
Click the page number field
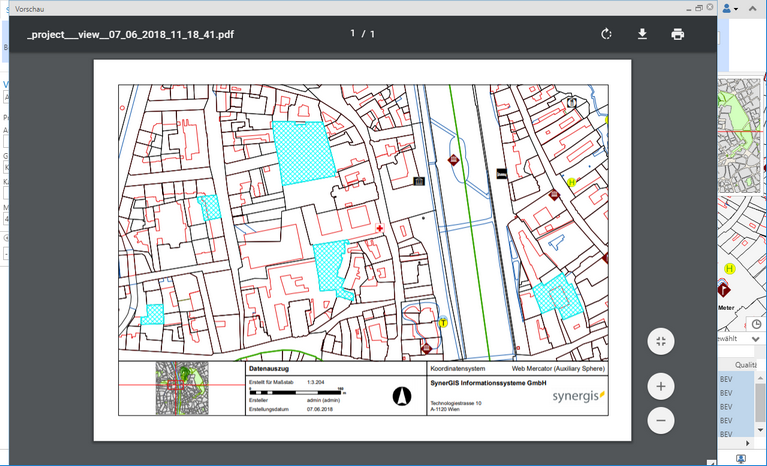[353, 34]
